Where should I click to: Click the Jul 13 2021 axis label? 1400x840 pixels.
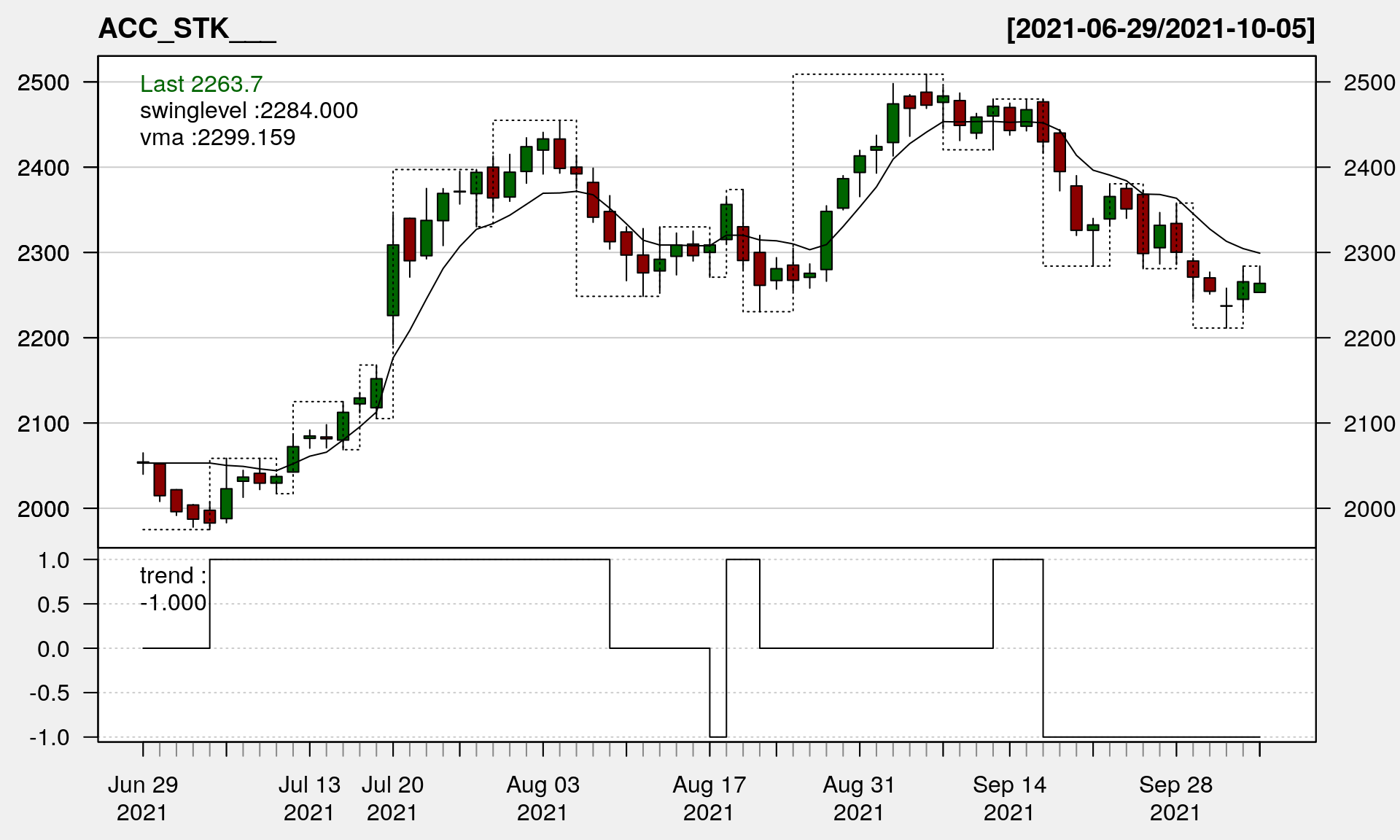pos(309,798)
